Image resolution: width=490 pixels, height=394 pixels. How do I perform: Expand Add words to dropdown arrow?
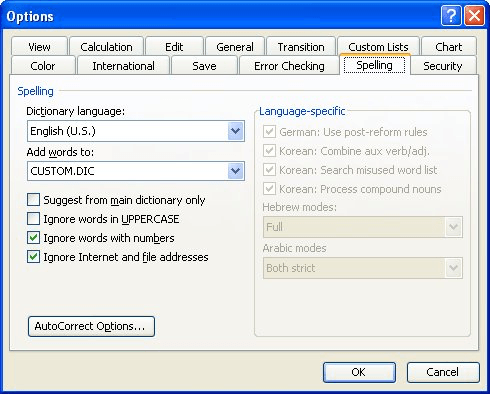(x=235, y=171)
